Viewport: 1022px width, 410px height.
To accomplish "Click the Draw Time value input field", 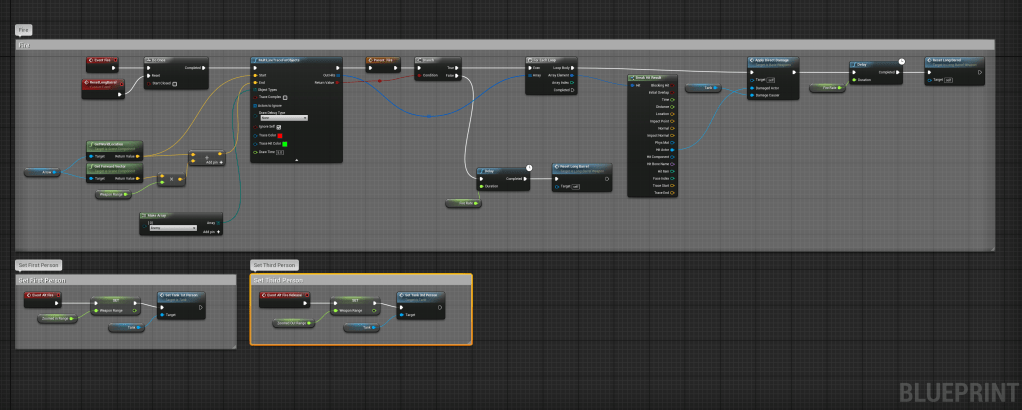I will 282,152.
